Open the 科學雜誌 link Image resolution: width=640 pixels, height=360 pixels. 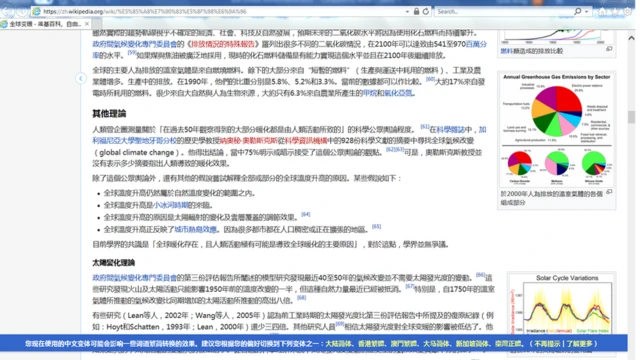pos(450,130)
